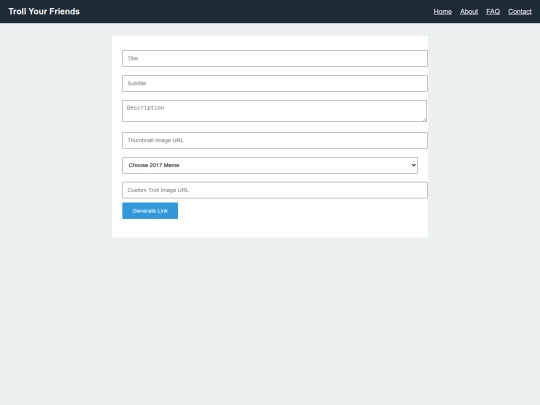Image resolution: width=540 pixels, height=405 pixels.
Task: Grab the Description textarea resize handle
Action: click(x=424, y=119)
